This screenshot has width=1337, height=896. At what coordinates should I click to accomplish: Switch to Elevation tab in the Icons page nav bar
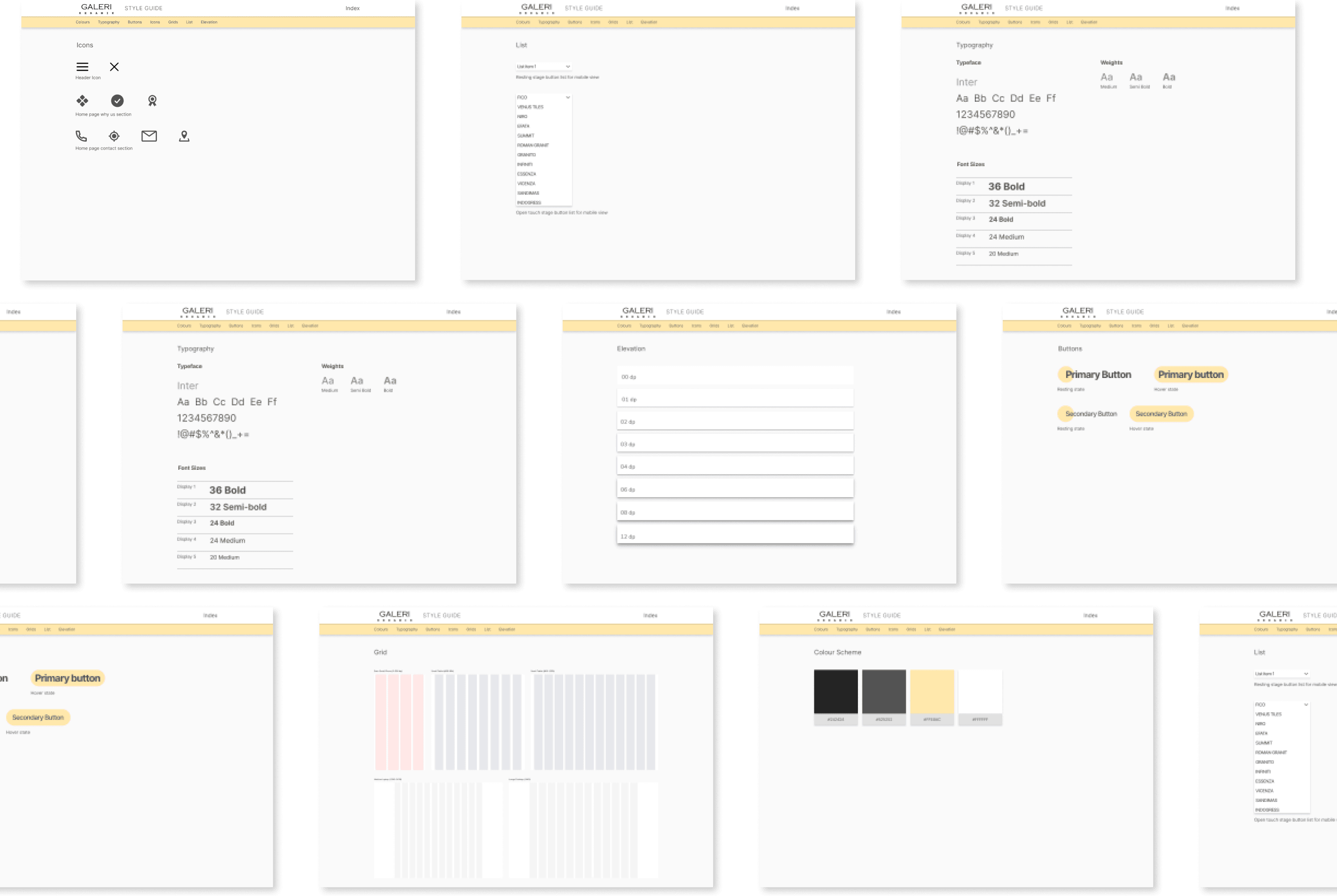point(208,22)
